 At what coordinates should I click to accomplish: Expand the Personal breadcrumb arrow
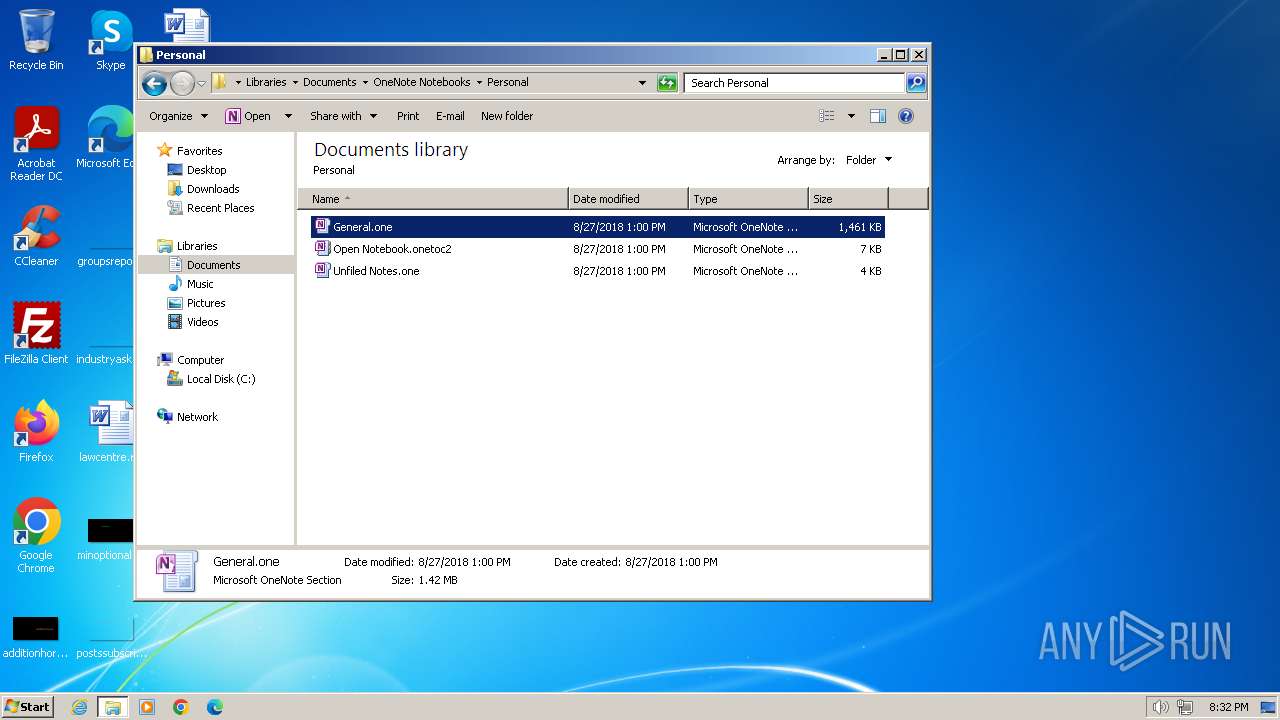(479, 83)
